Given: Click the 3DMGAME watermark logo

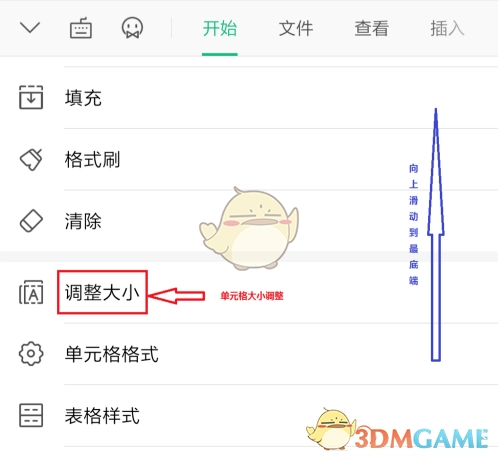Looking at the screenshot, I should click(x=398, y=430).
